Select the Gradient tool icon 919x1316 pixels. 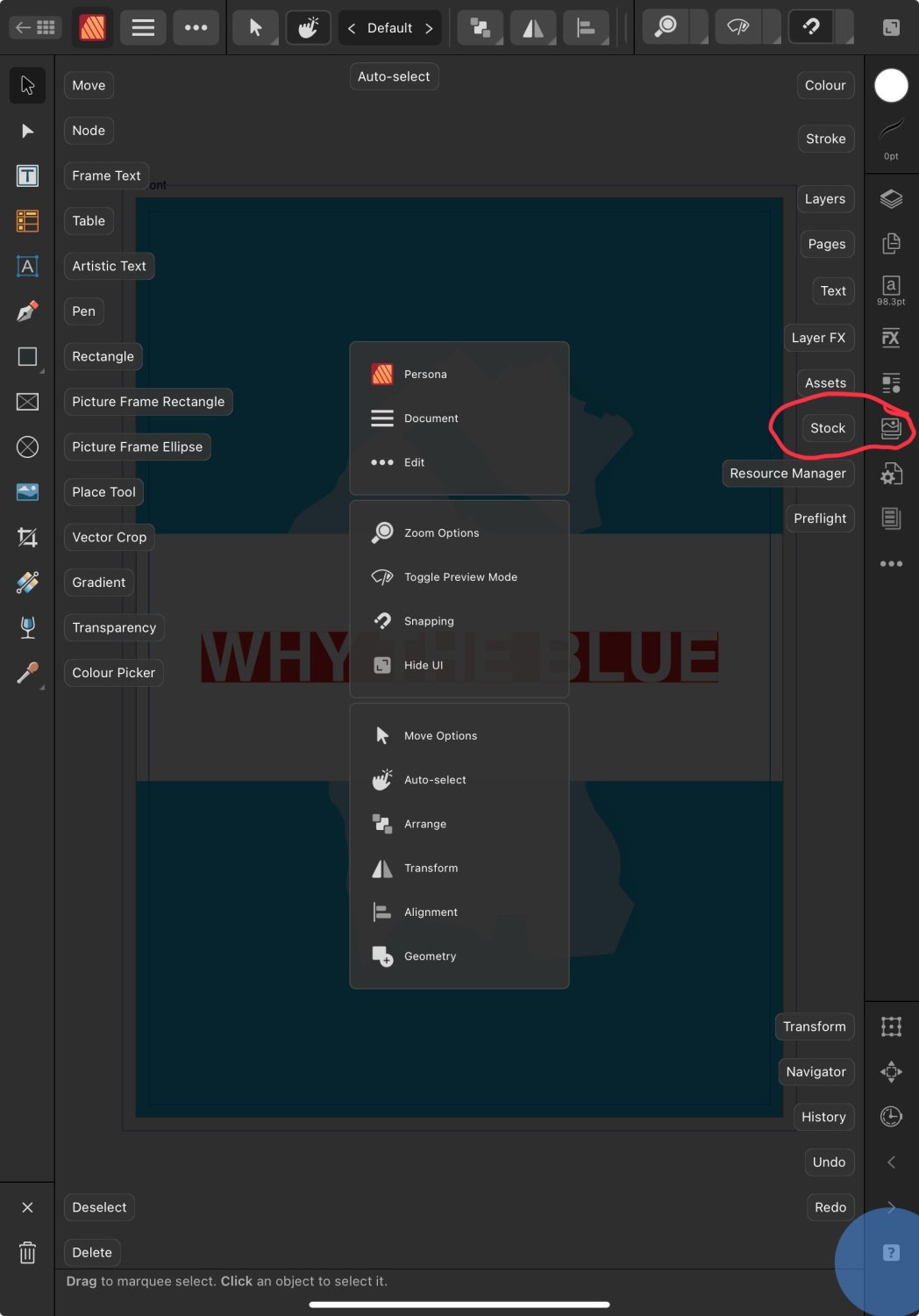pyautogui.click(x=27, y=583)
